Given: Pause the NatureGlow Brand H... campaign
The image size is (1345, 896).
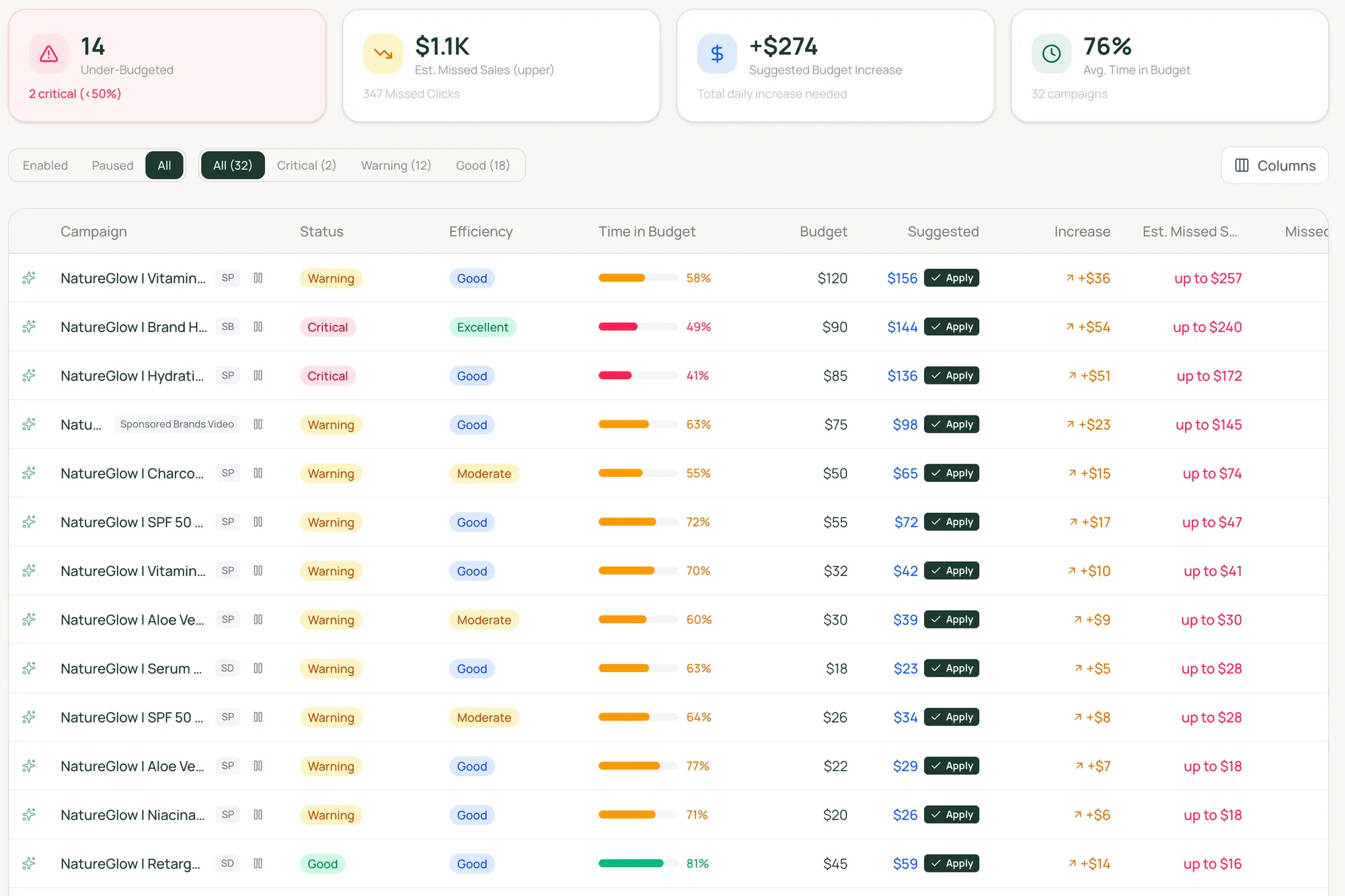Looking at the screenshot, I should pos(258,327).
